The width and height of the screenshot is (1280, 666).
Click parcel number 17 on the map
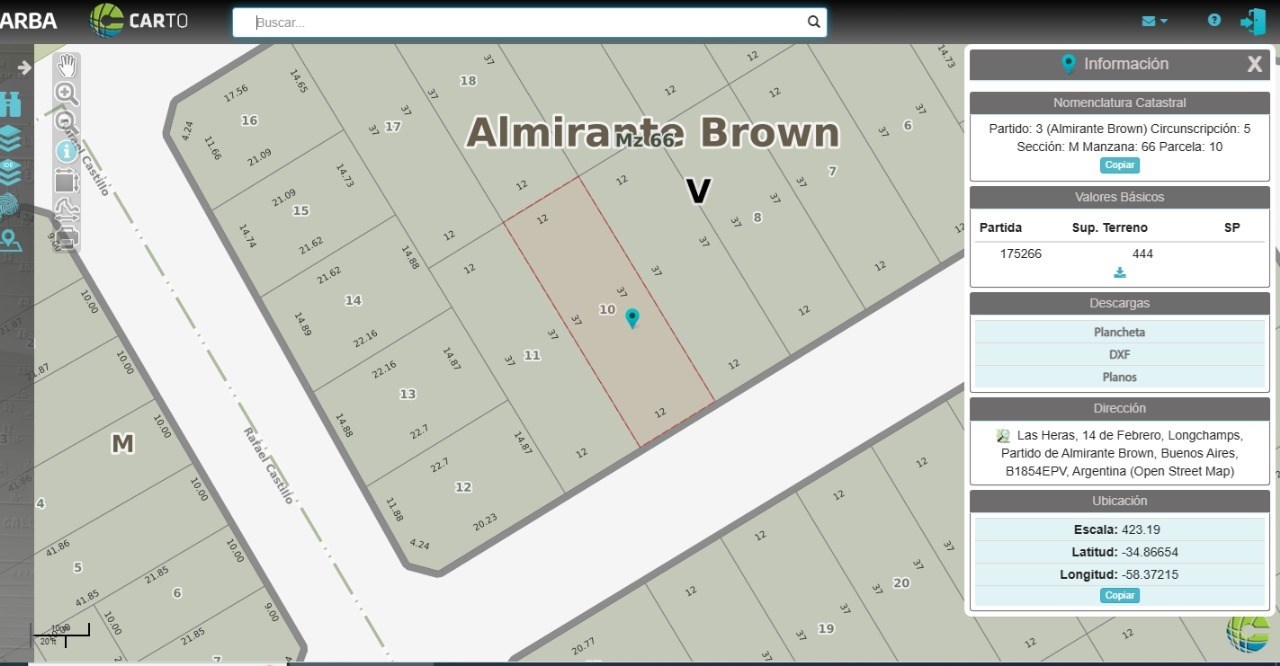click(x=393, y=126)
